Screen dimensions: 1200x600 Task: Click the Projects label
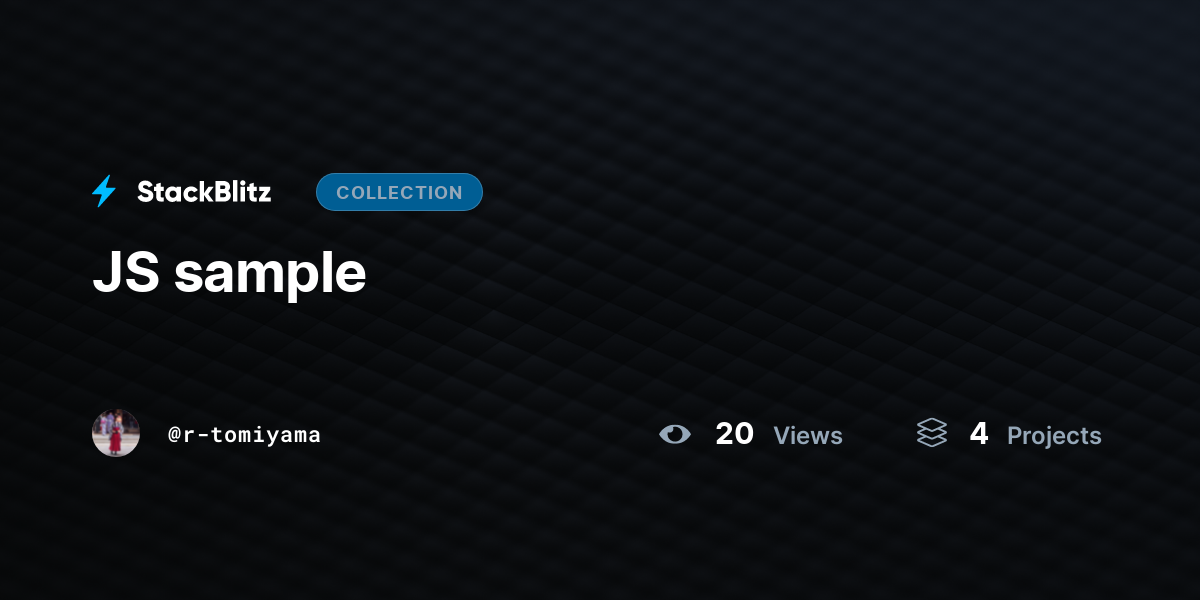[x=1054, y=436]
